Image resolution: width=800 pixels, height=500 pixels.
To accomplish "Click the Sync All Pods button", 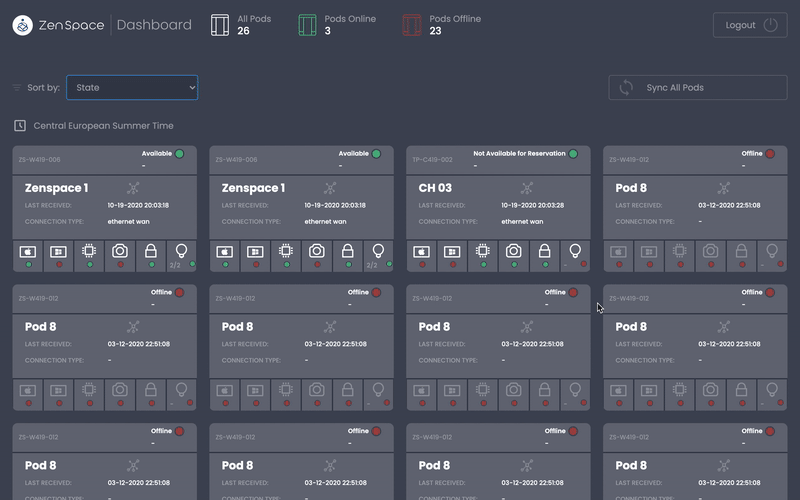I will click(x=698, y=88).
